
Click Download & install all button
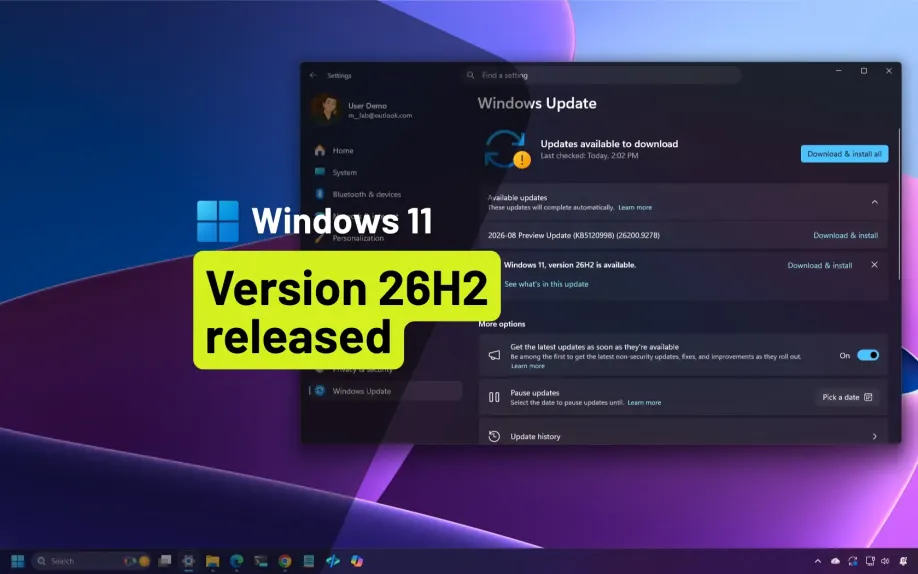coord(844,153)
